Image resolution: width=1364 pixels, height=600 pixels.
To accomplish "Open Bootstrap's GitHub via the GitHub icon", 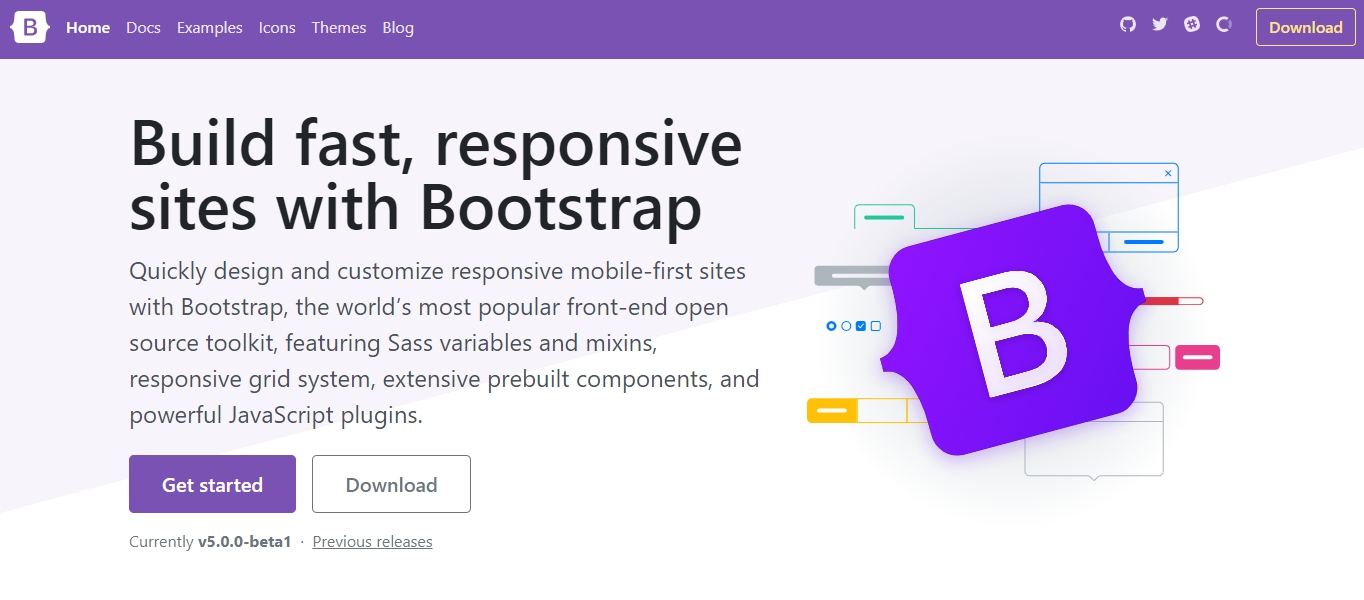I will tap(1127, 23).
